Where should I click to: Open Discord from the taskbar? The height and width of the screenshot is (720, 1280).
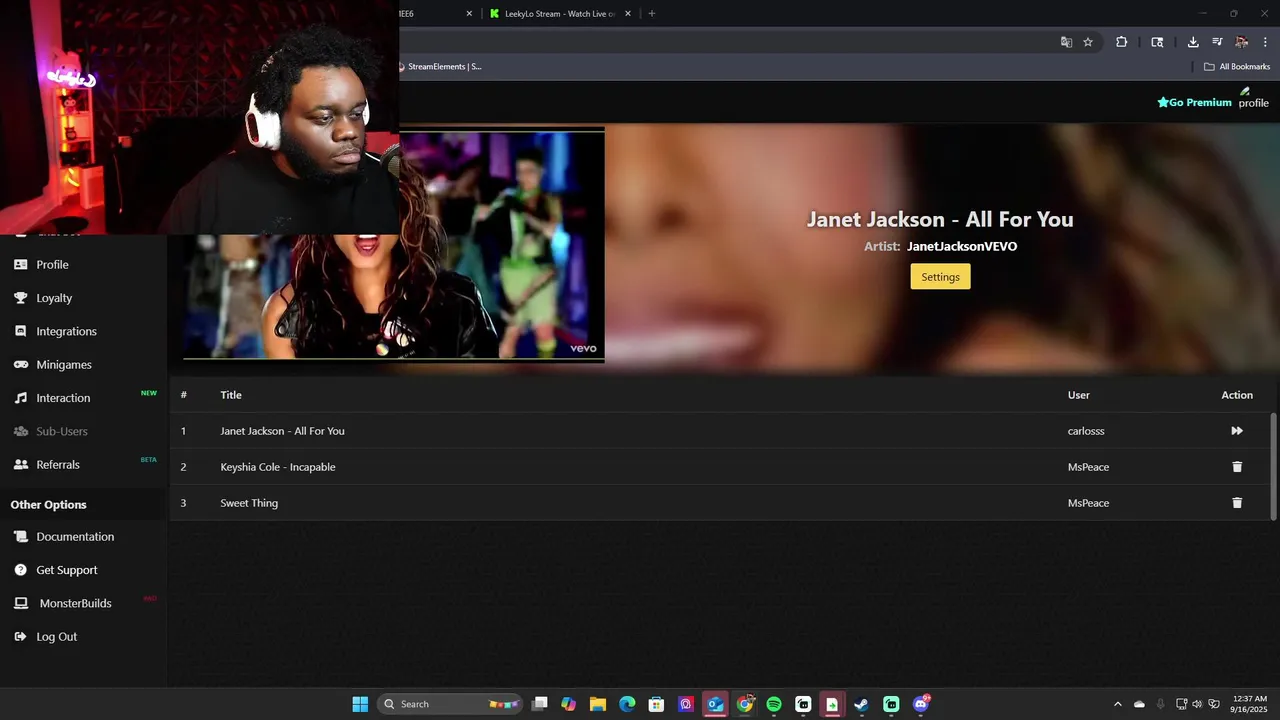pyautogui.click(x=920, y=704)
